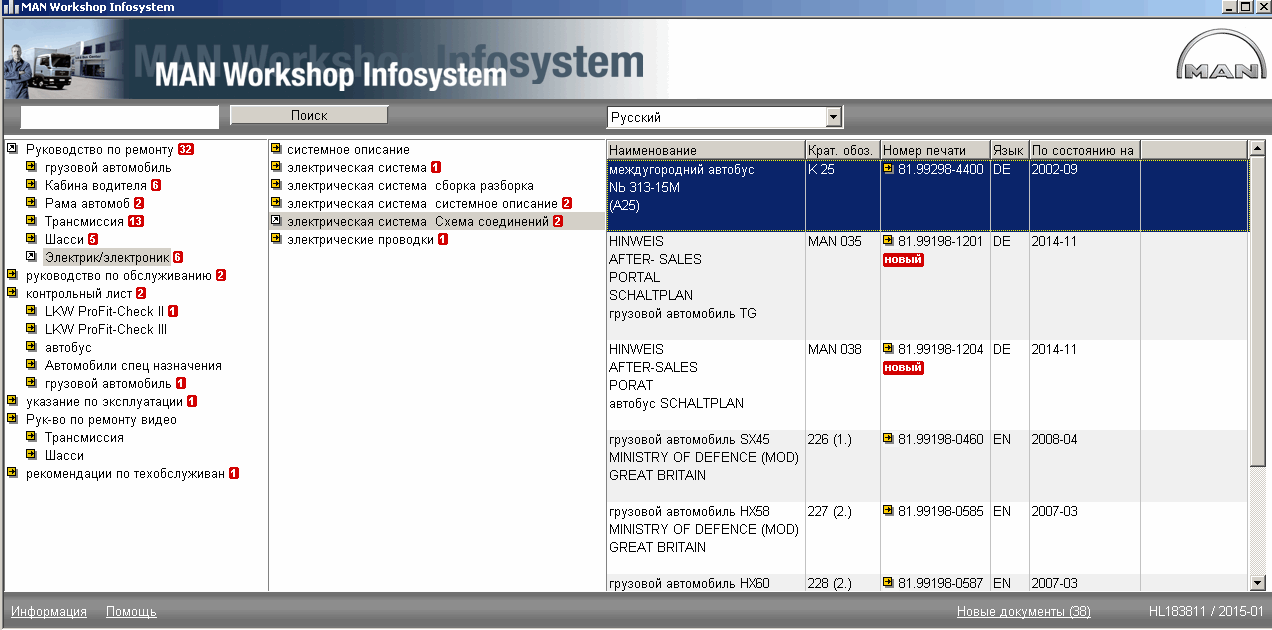Collapse the Рук-во по ремонту видео node

click(12, 419)
